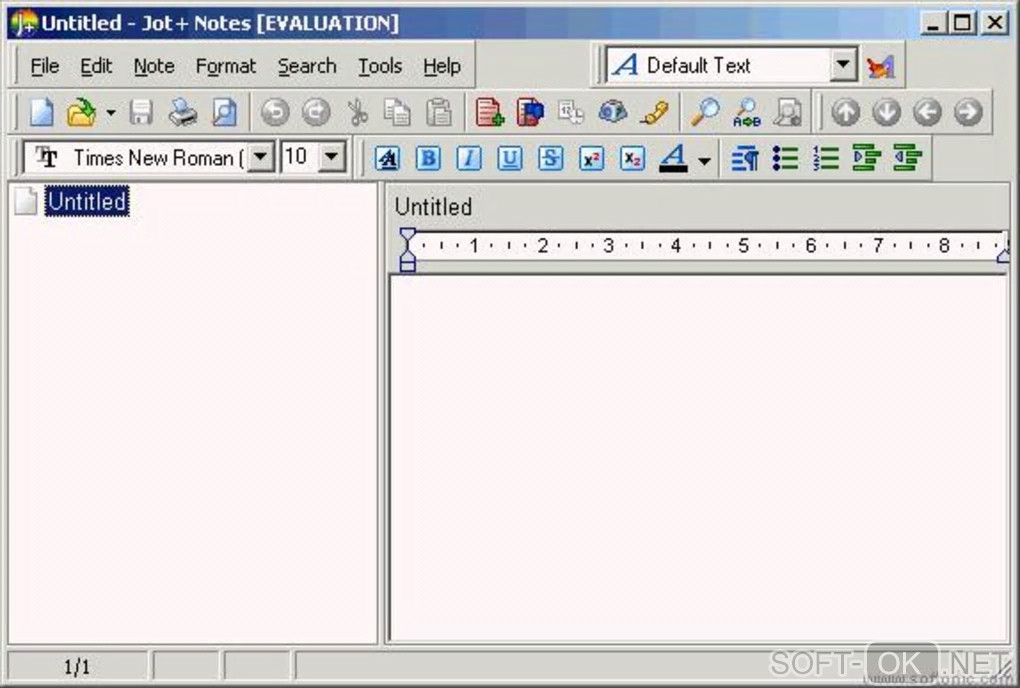Click the Undo toolbar icon
This screenshot has width=1020, height=688.
point(275,112)
